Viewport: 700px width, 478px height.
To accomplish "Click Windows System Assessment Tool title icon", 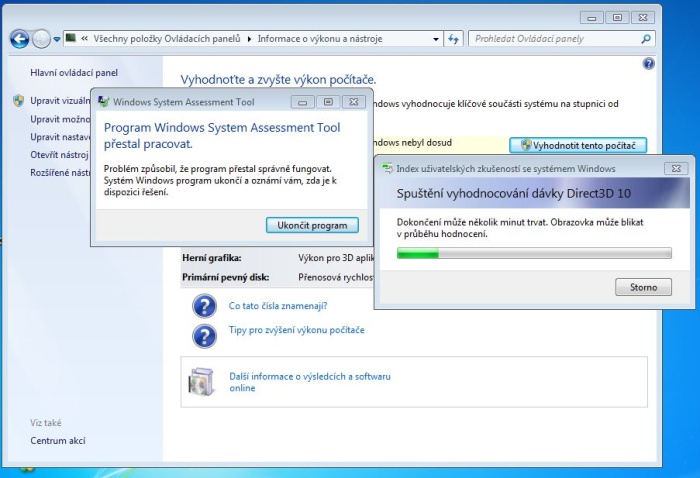I will (x=104, y=102).
